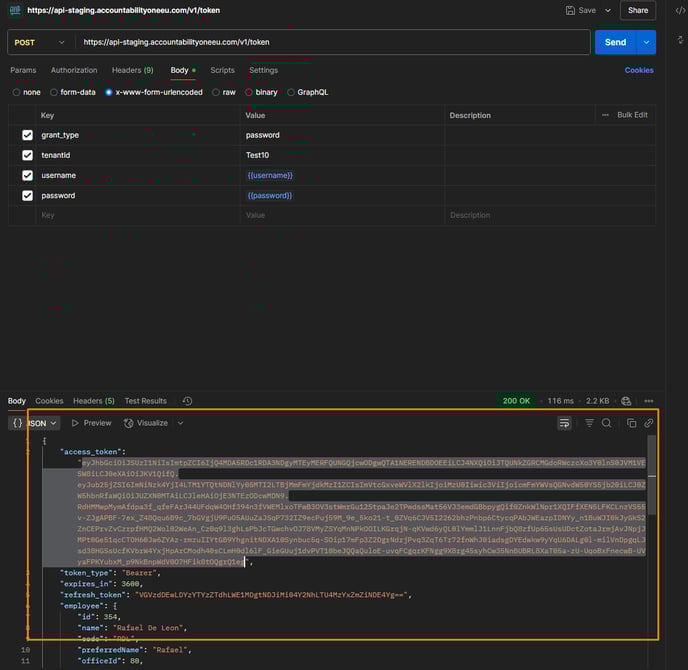Open the response Headers (5) tab
This screenshot has width=688, height=670.
(94, 401)
